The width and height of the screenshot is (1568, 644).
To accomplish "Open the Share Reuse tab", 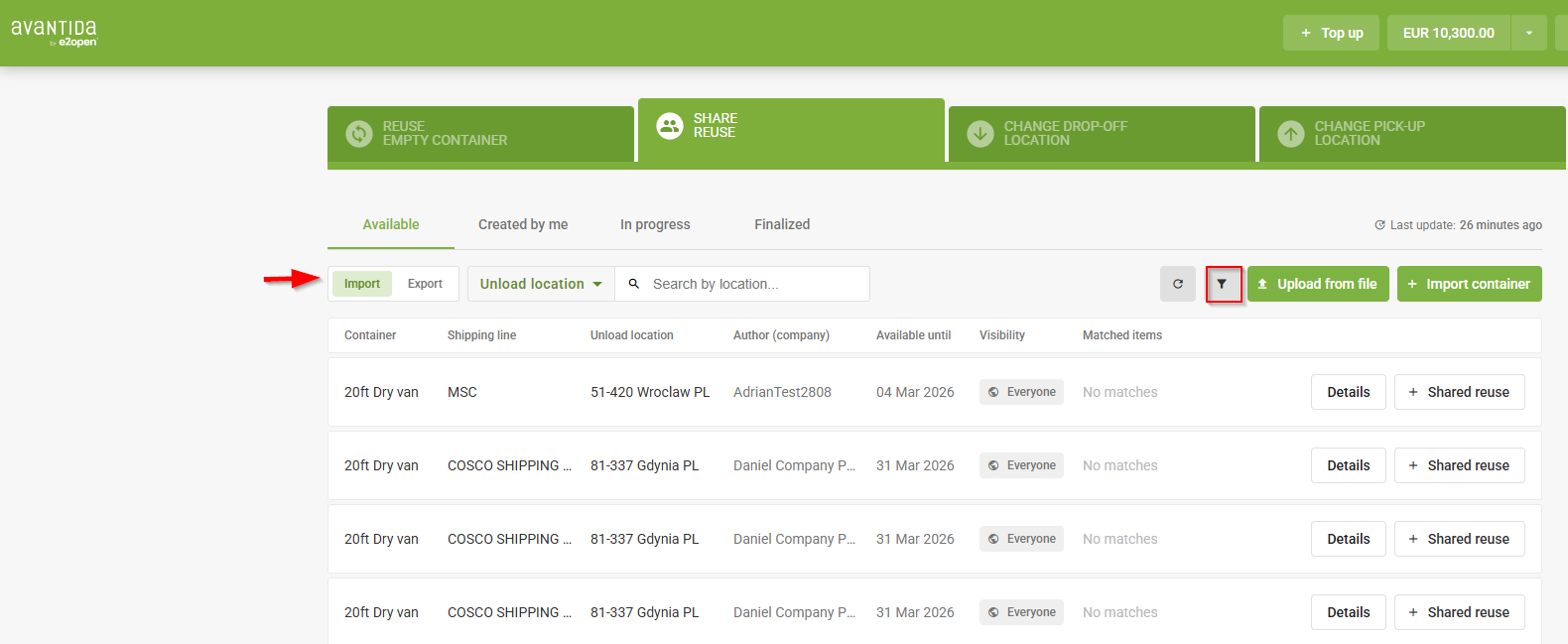I will coord(791,130).
